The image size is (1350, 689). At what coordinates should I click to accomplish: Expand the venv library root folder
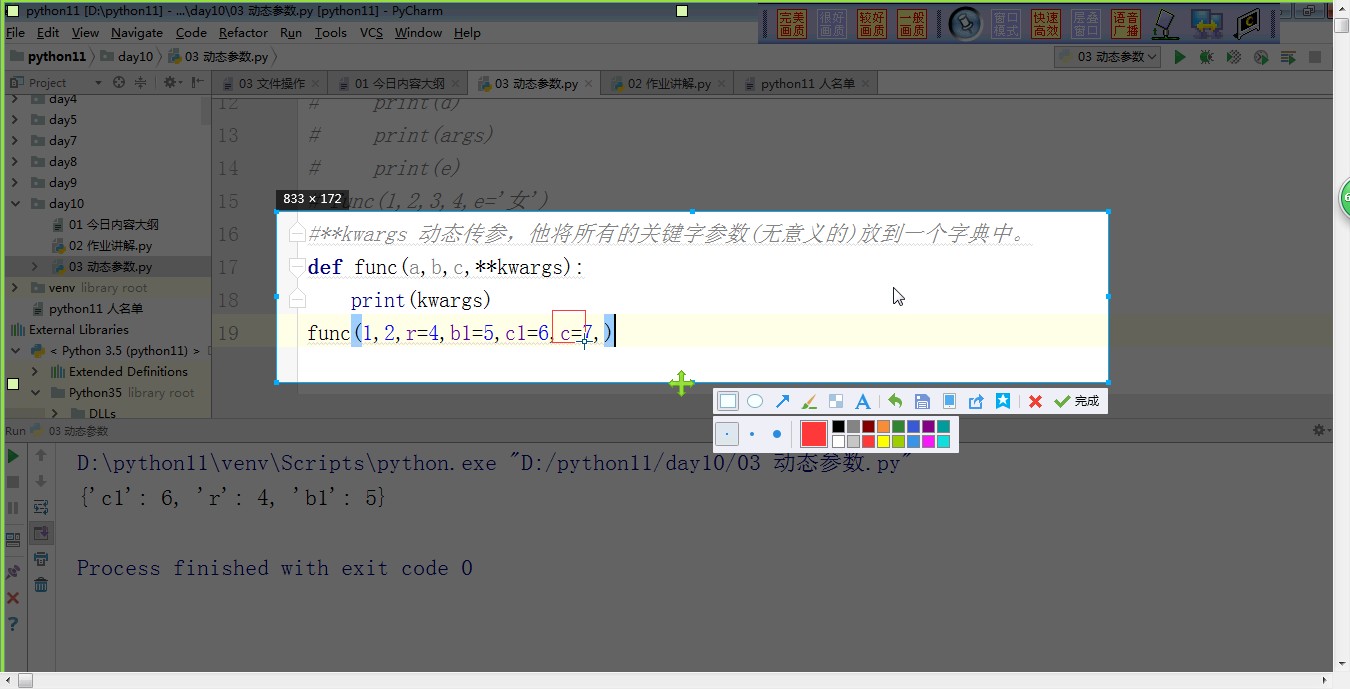(x=14, y=288)
